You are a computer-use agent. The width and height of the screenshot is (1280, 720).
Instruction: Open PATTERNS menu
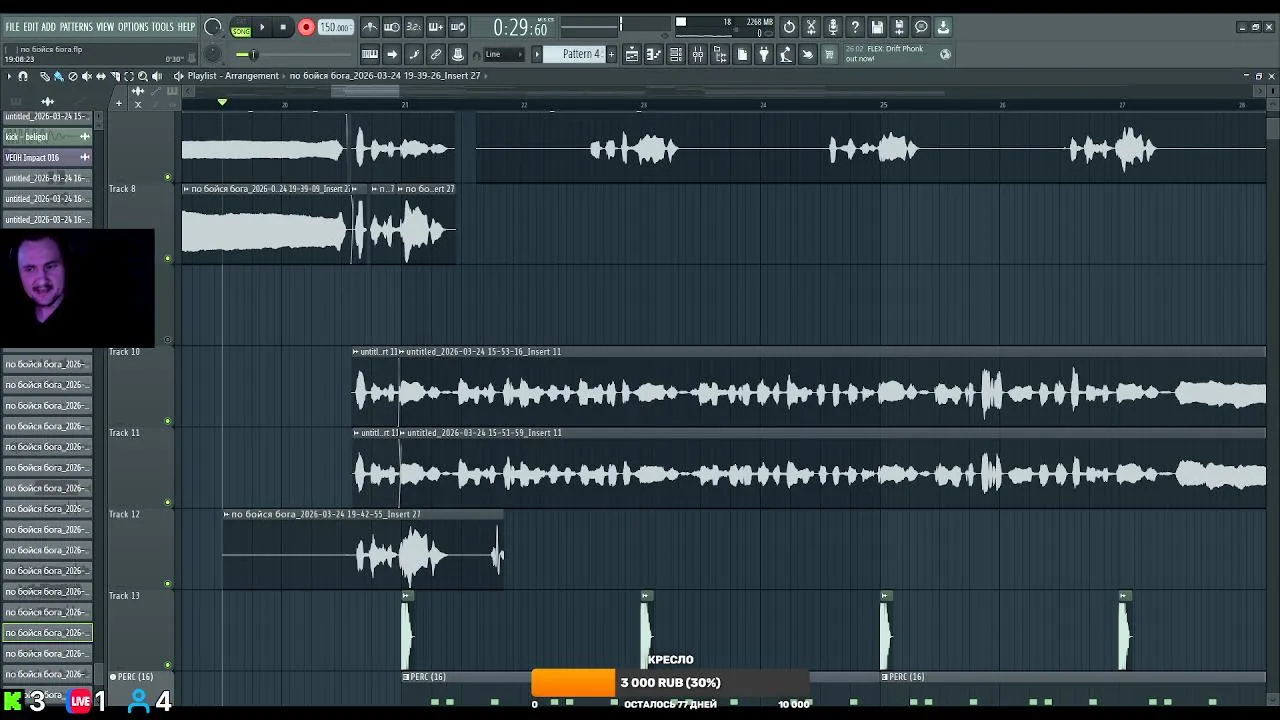tap(75, 27)
